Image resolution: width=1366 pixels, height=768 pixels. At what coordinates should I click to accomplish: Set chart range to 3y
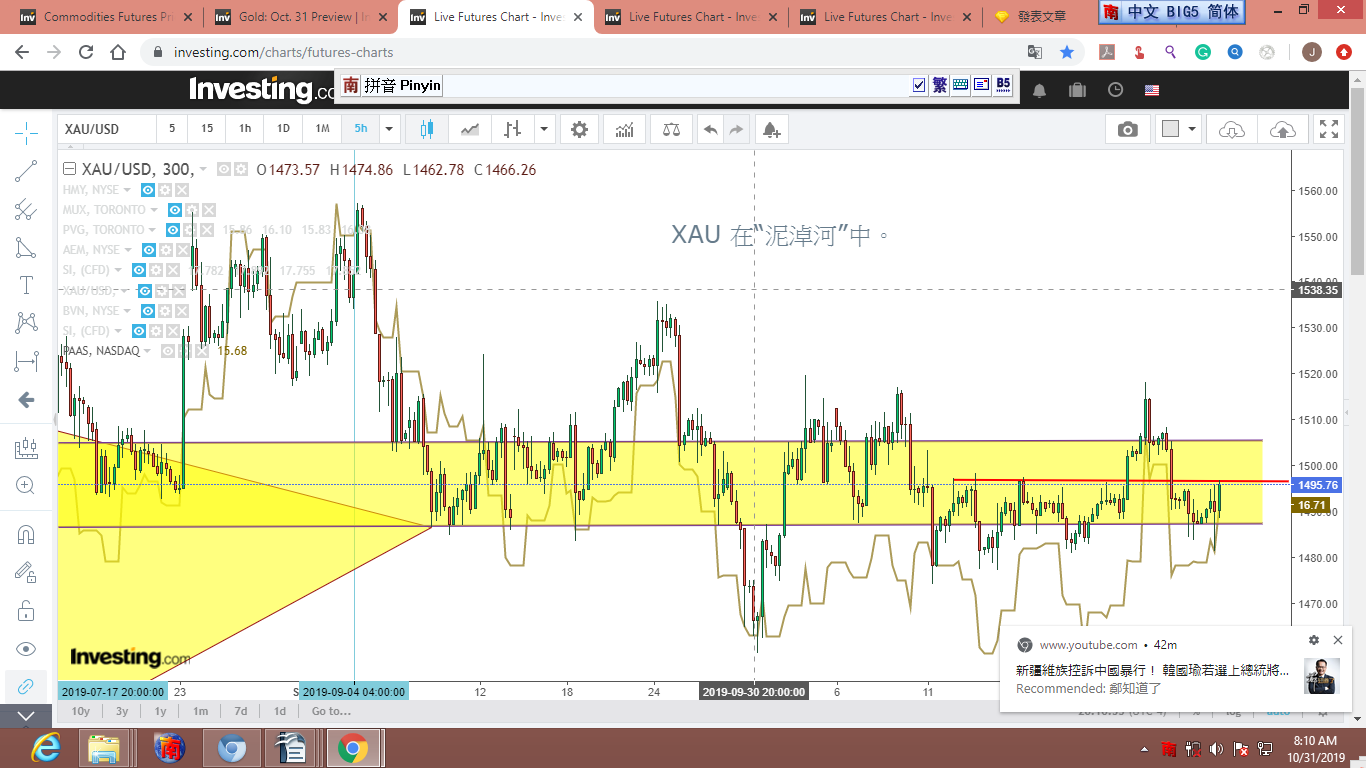(122, 712)
